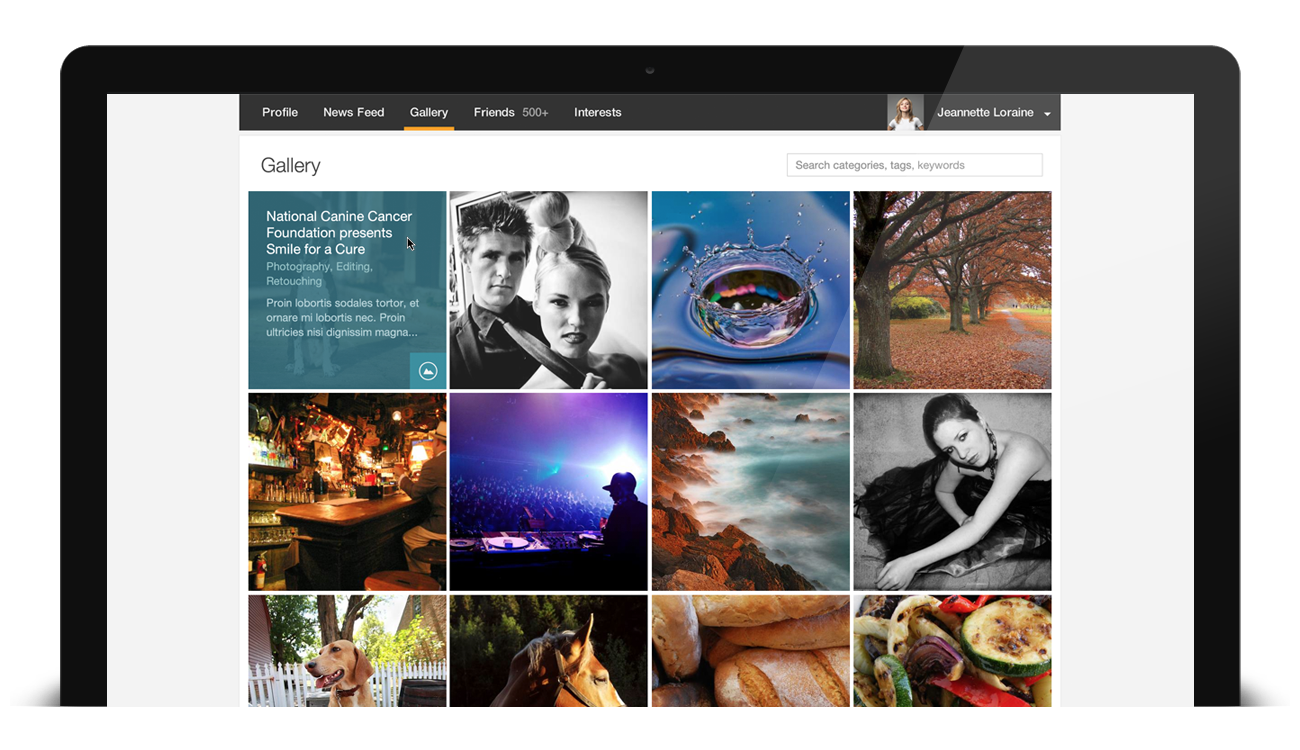Open the golden dog by fence photo
This screenshot has width=1300, height=750.
pos(347,651)
